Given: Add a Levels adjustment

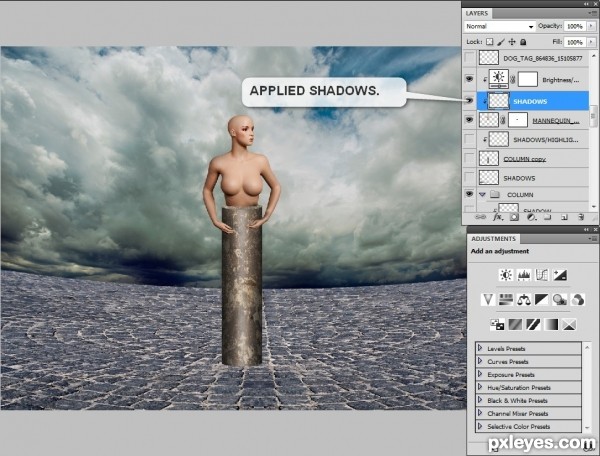Looking at the screenshot, I should 524,275.
